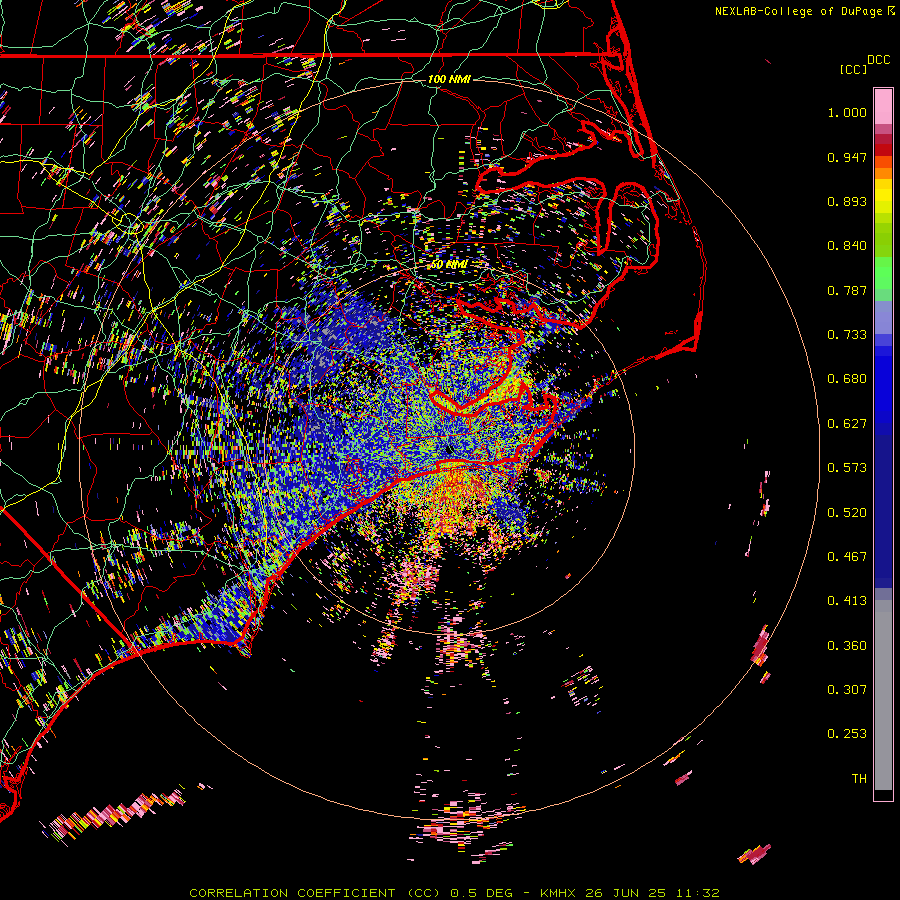Select the 0.307 scale value
The height and width of the screenshot is (900, 900).
(x=847, y=690)
